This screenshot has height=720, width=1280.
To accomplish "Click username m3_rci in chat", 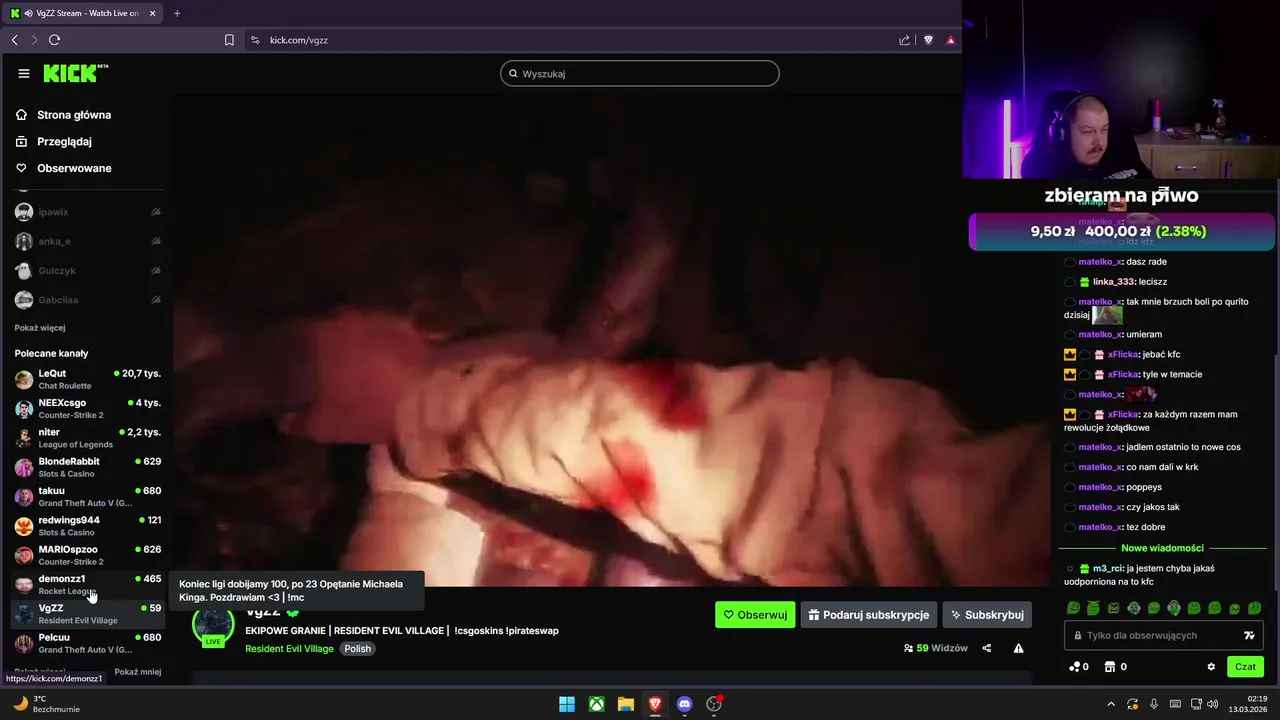I will tap(1108, 568).
